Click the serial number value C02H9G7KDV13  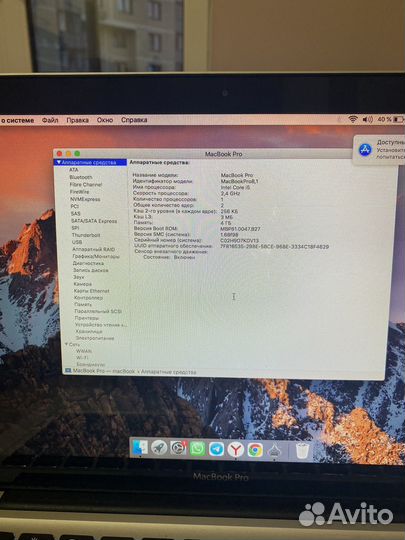pyautogui.click(x=239, y=240)
